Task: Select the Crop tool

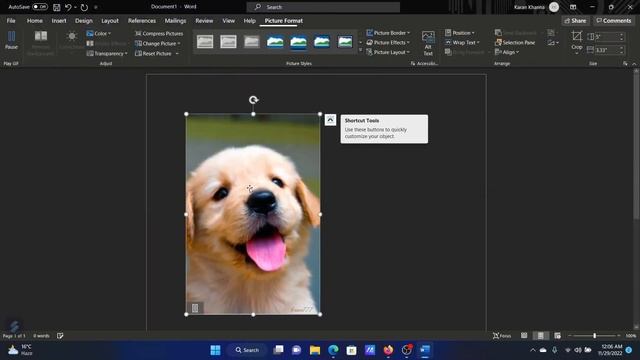Action: 577,41
